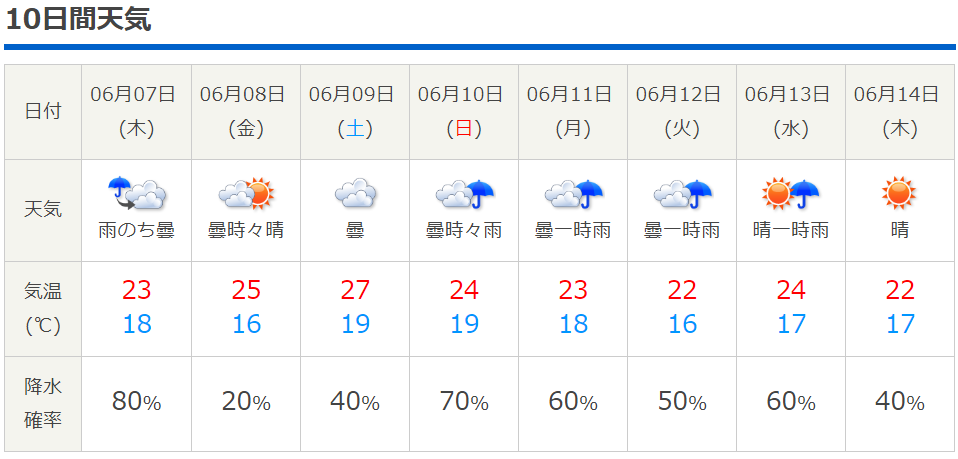Click the 曇時々晴 forecast text
Screen dimensions: 958x459
(246, 230)
